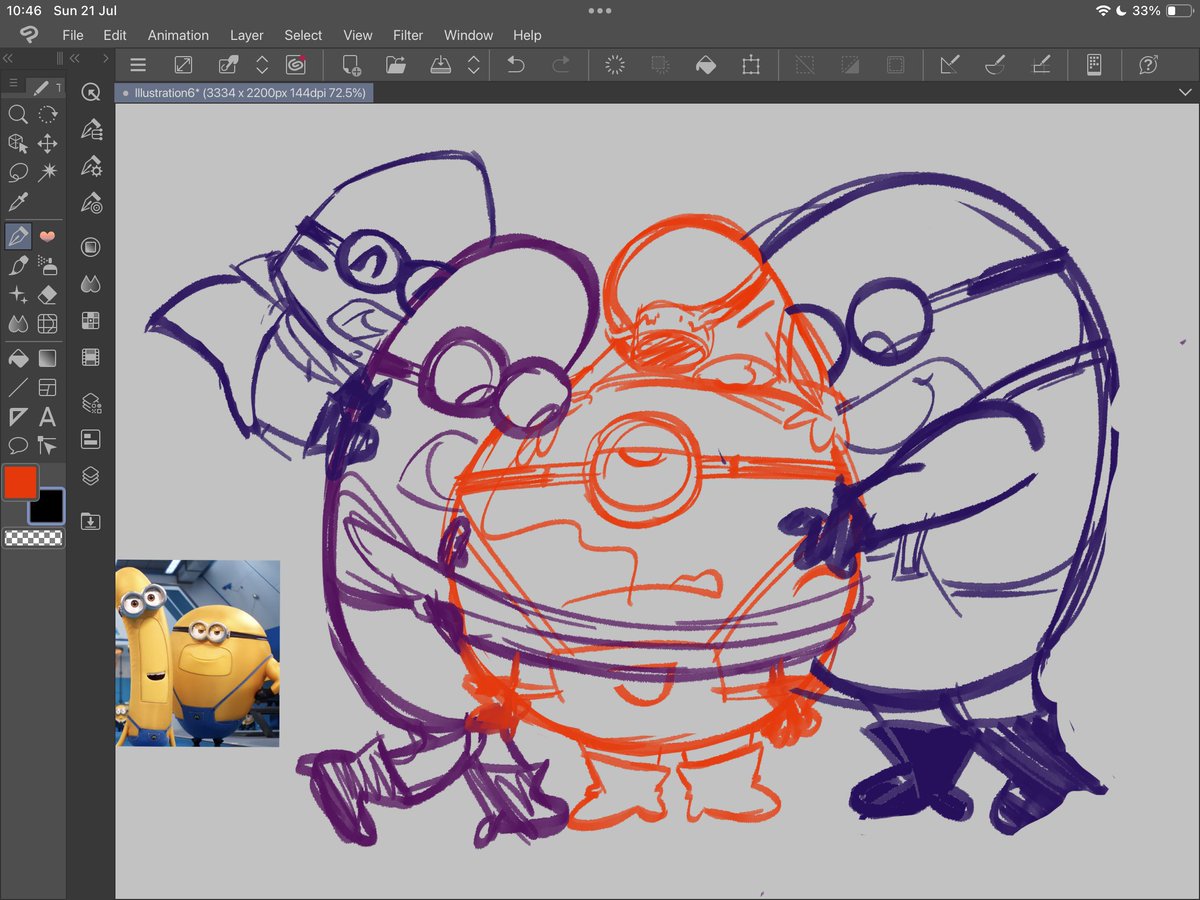Select the Zoom magnifier tool
The width and height of the screenshot is (1200, 900).
coord(17,114)
